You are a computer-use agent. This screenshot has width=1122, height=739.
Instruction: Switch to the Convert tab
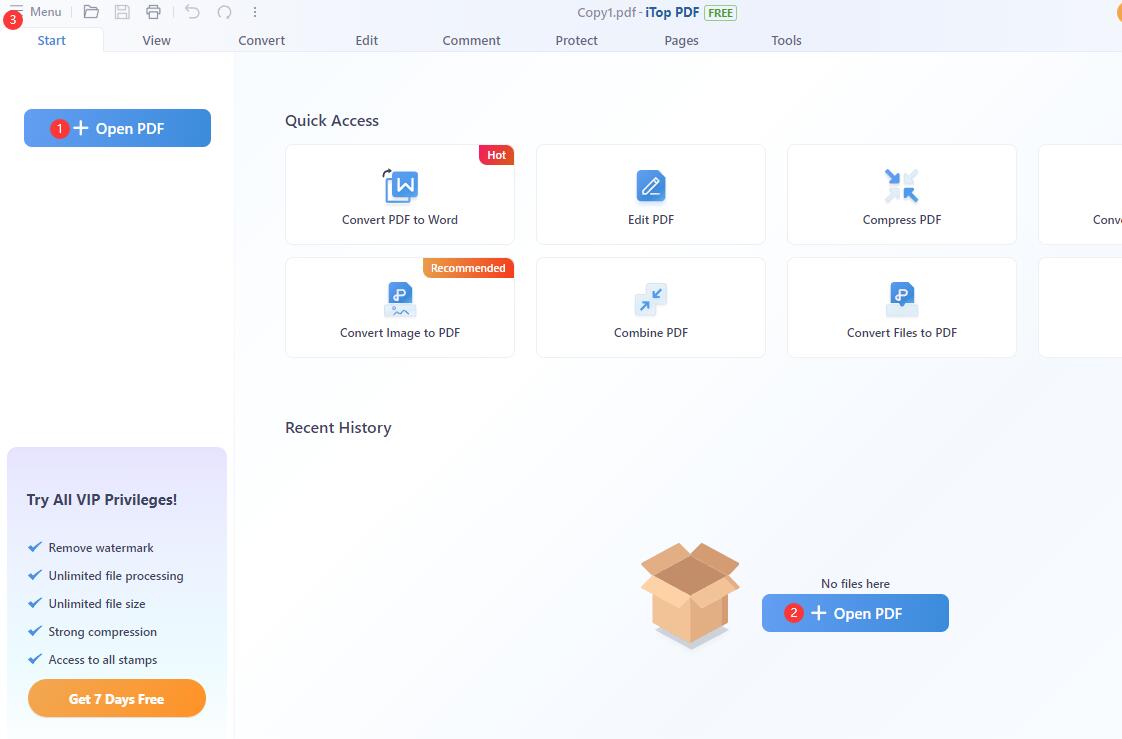click(x=262, y=41)
